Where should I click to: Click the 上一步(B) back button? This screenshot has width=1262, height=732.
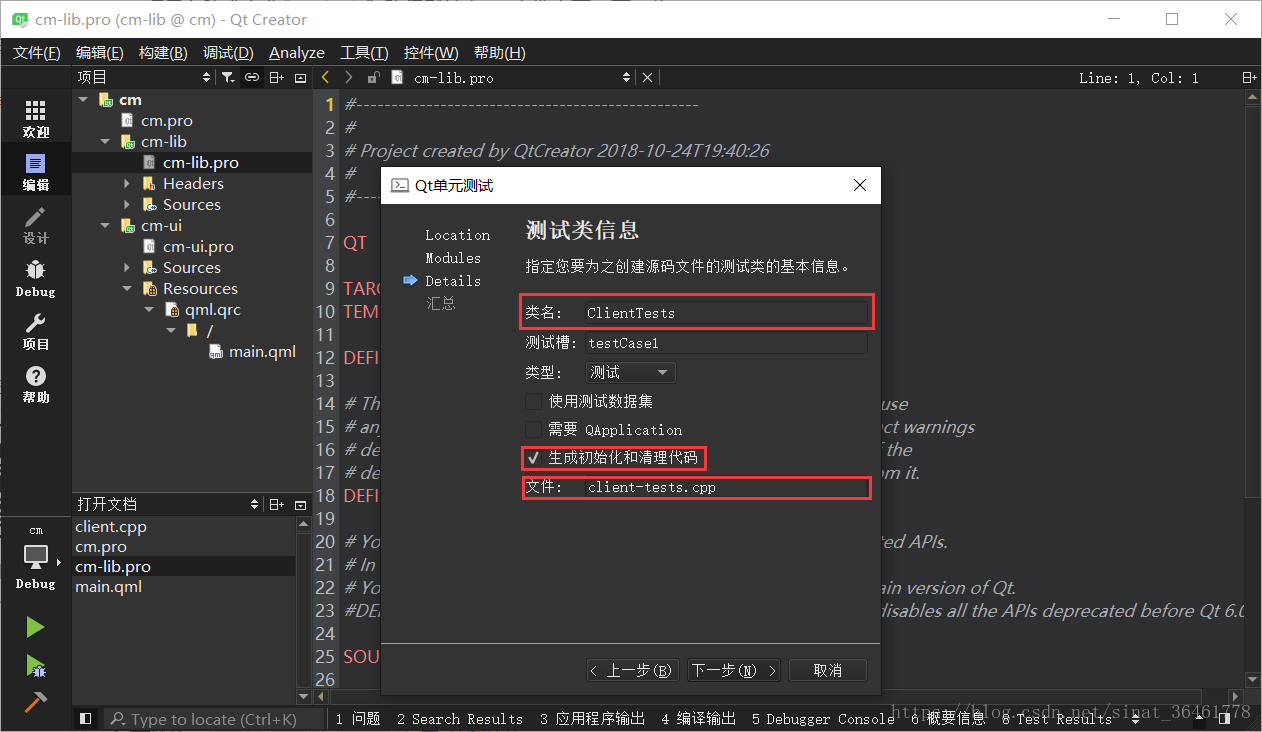click(x=632, y=670)
